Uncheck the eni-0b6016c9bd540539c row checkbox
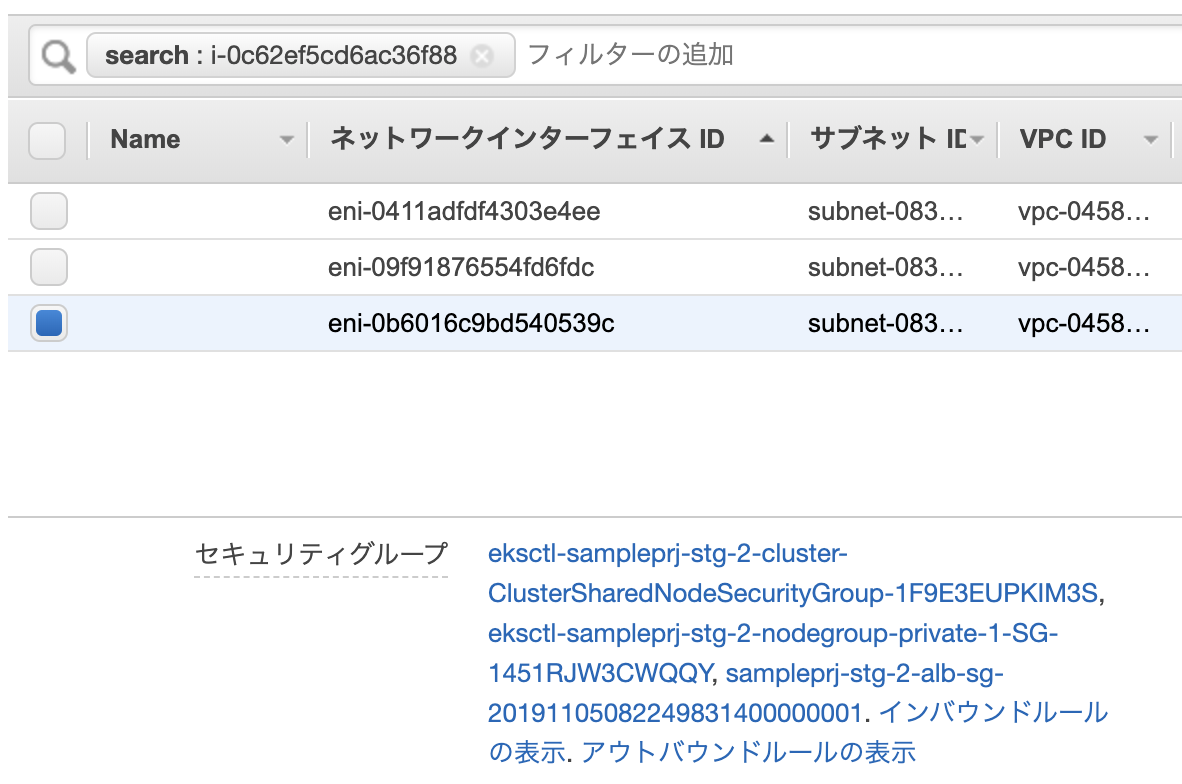This screenshot has height=784, width=1182. point(48,323)
